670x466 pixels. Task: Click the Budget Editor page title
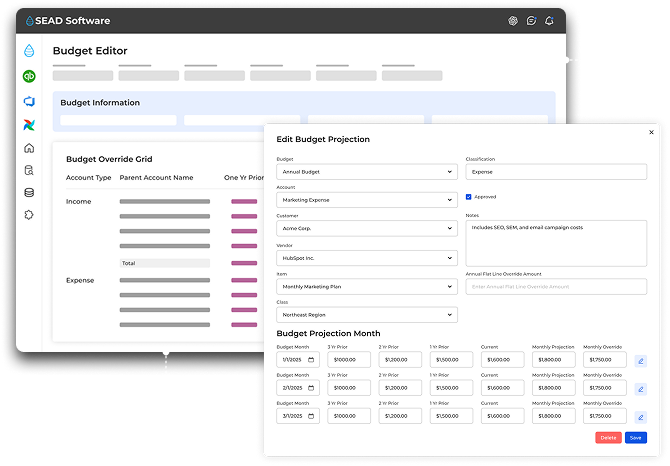tap(90, 51)
